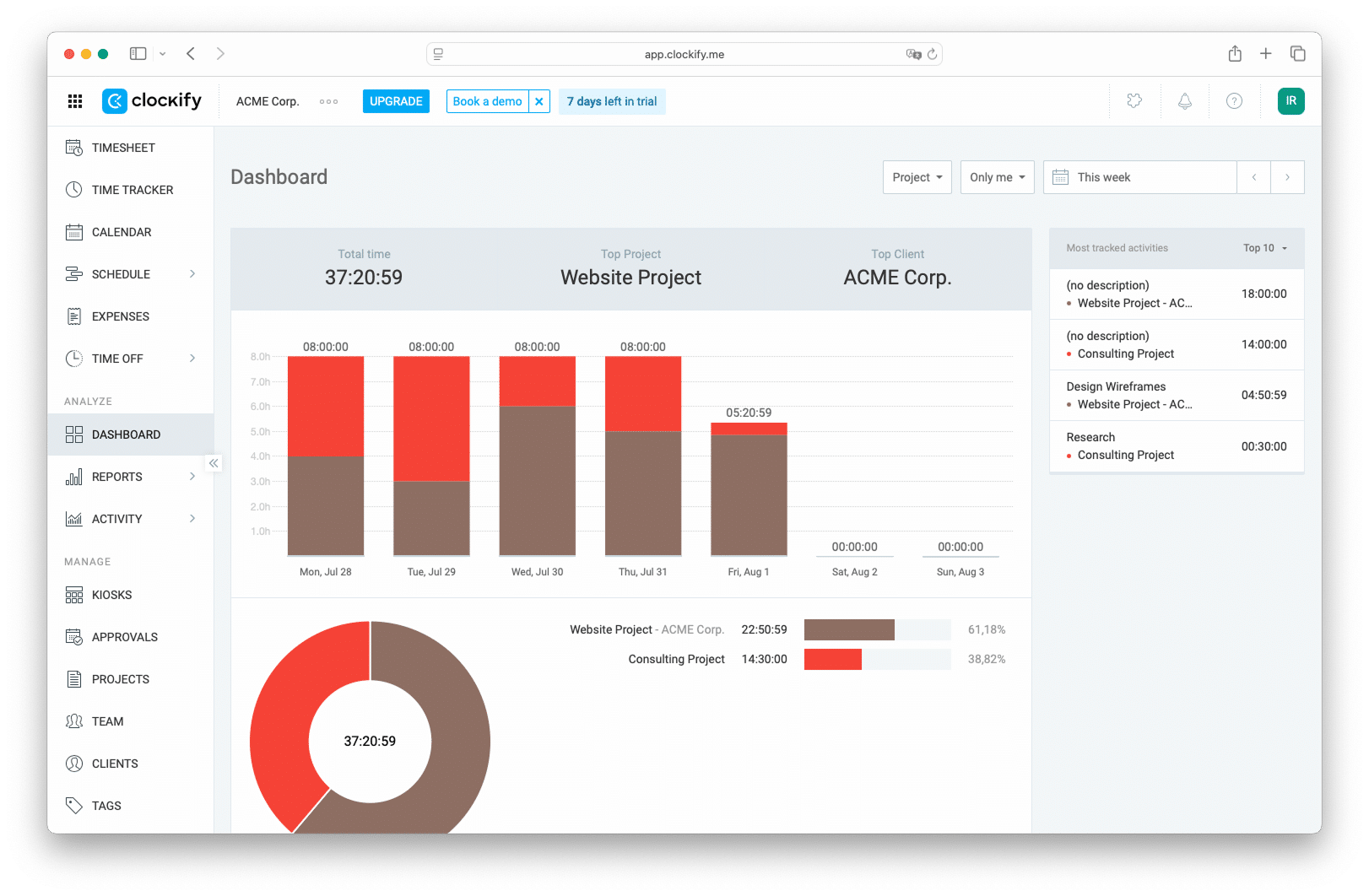Expand the Reports submenu chevron
Screen dimensions: 1369x896
click(192, 477)
